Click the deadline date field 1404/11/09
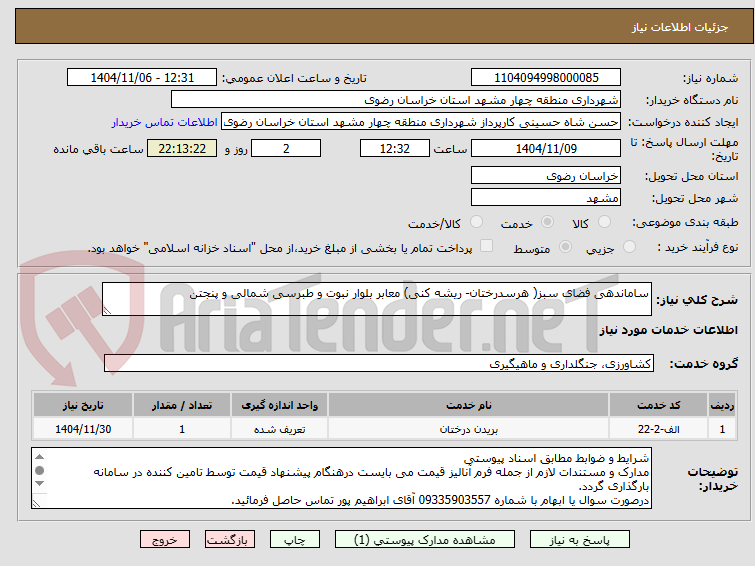The image size is (755, 566). [546, 148]
